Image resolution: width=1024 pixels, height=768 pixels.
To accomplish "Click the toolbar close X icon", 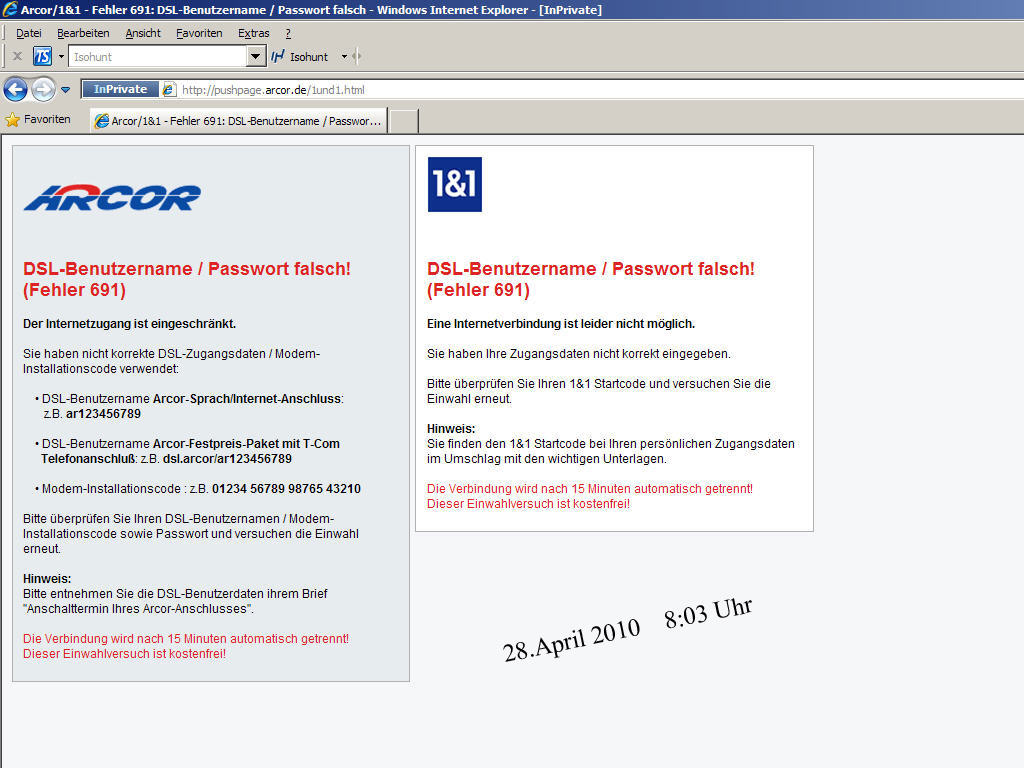I will (18, 56).
